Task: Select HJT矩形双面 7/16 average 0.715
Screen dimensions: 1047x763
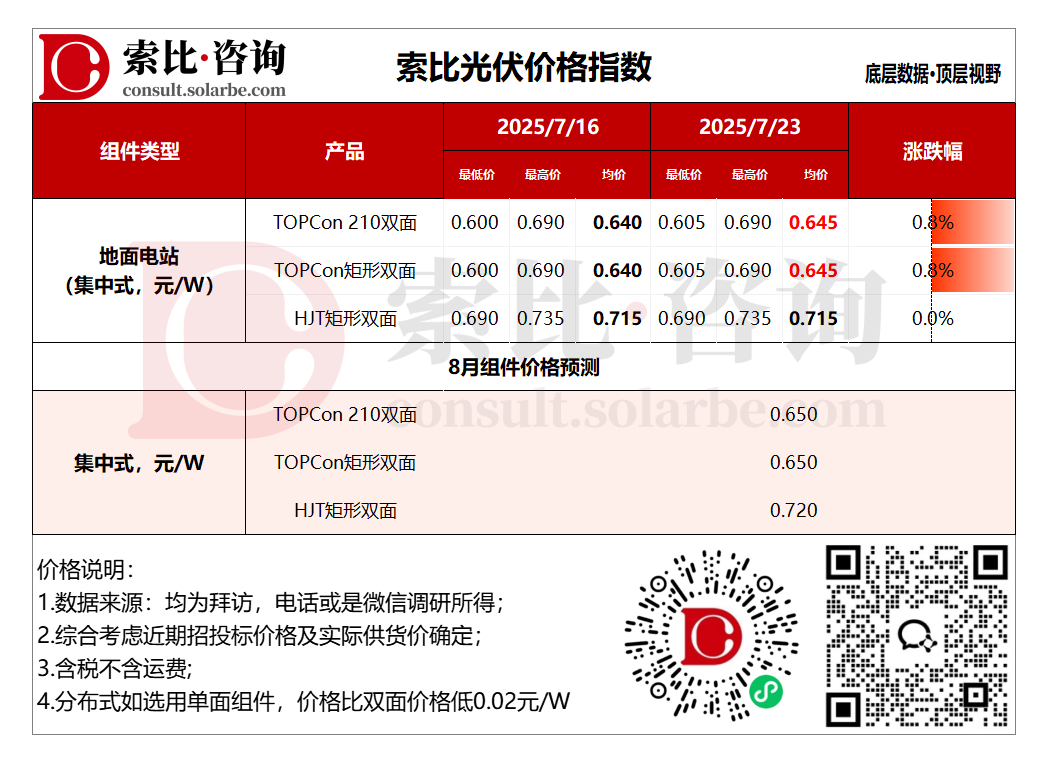Action: point(617,318)
